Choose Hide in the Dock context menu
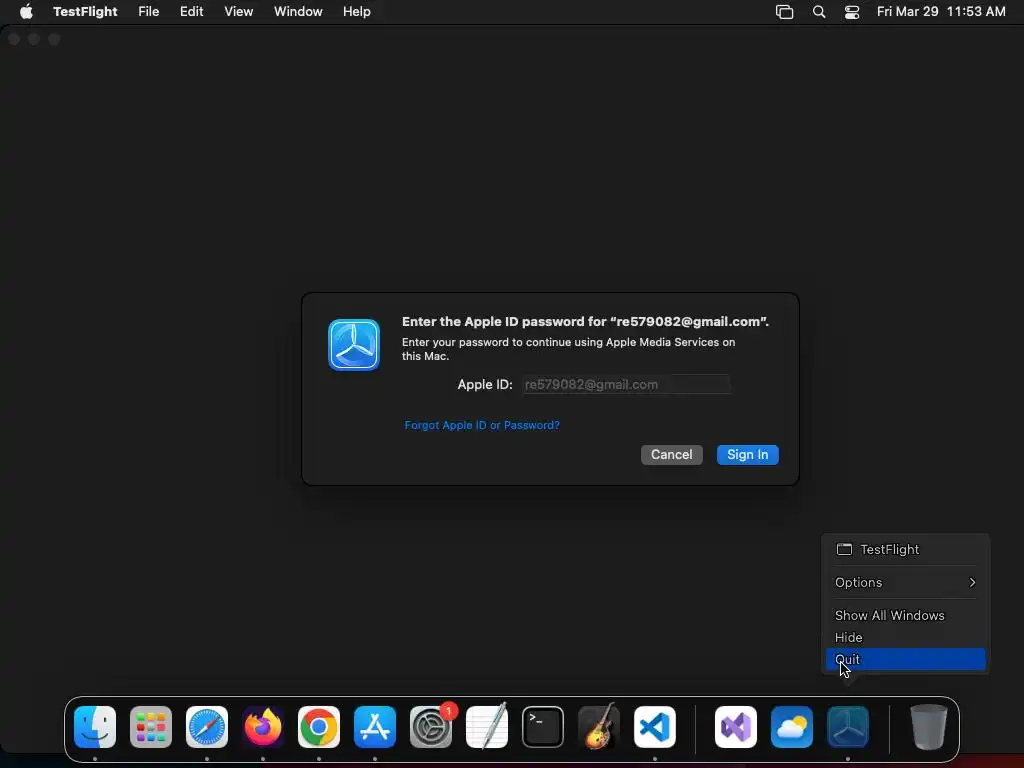Image resolution: width=1024 pixels, height=768 pixels. (906, 637)
